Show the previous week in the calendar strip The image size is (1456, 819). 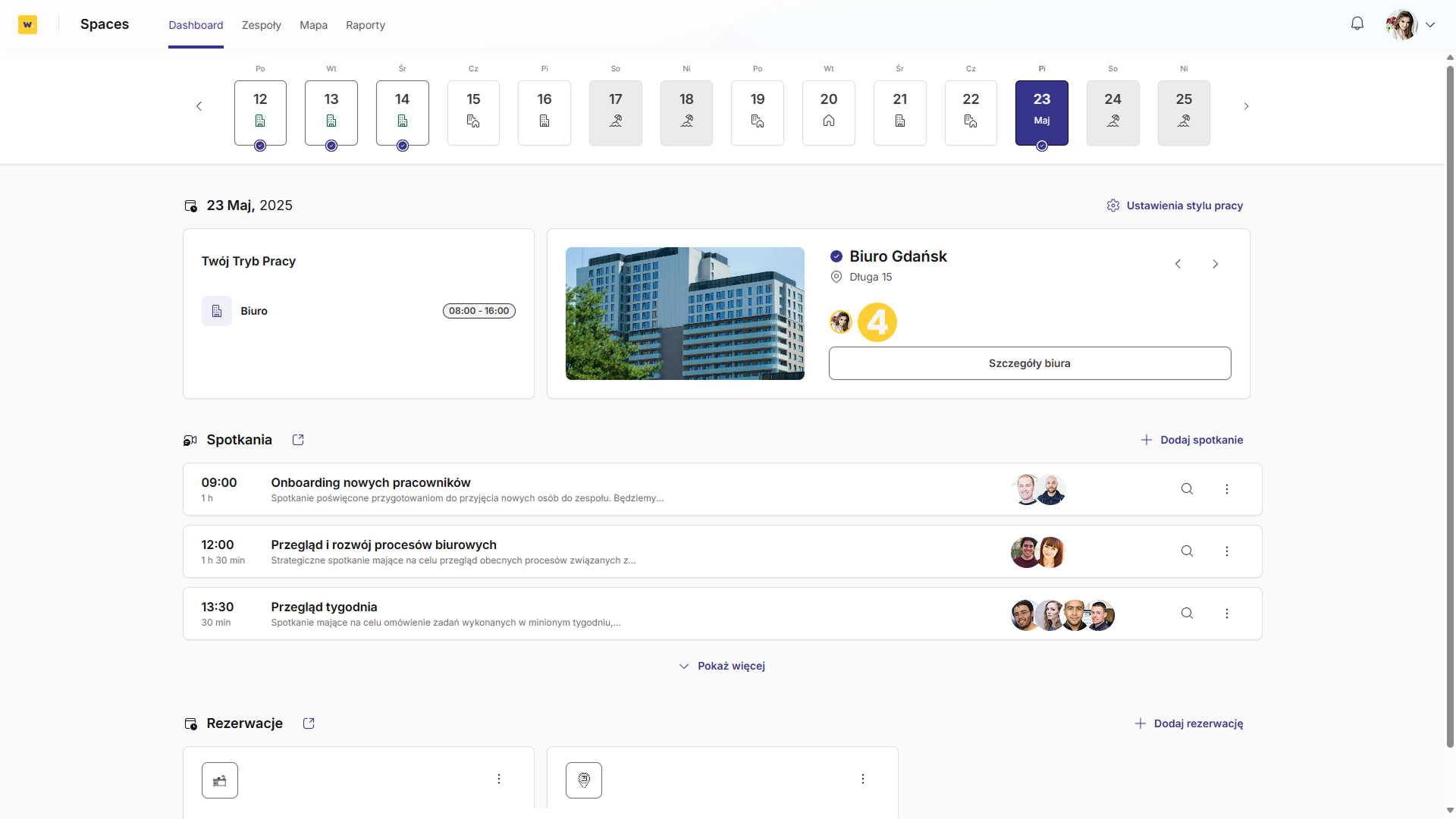tap(199, 106)
